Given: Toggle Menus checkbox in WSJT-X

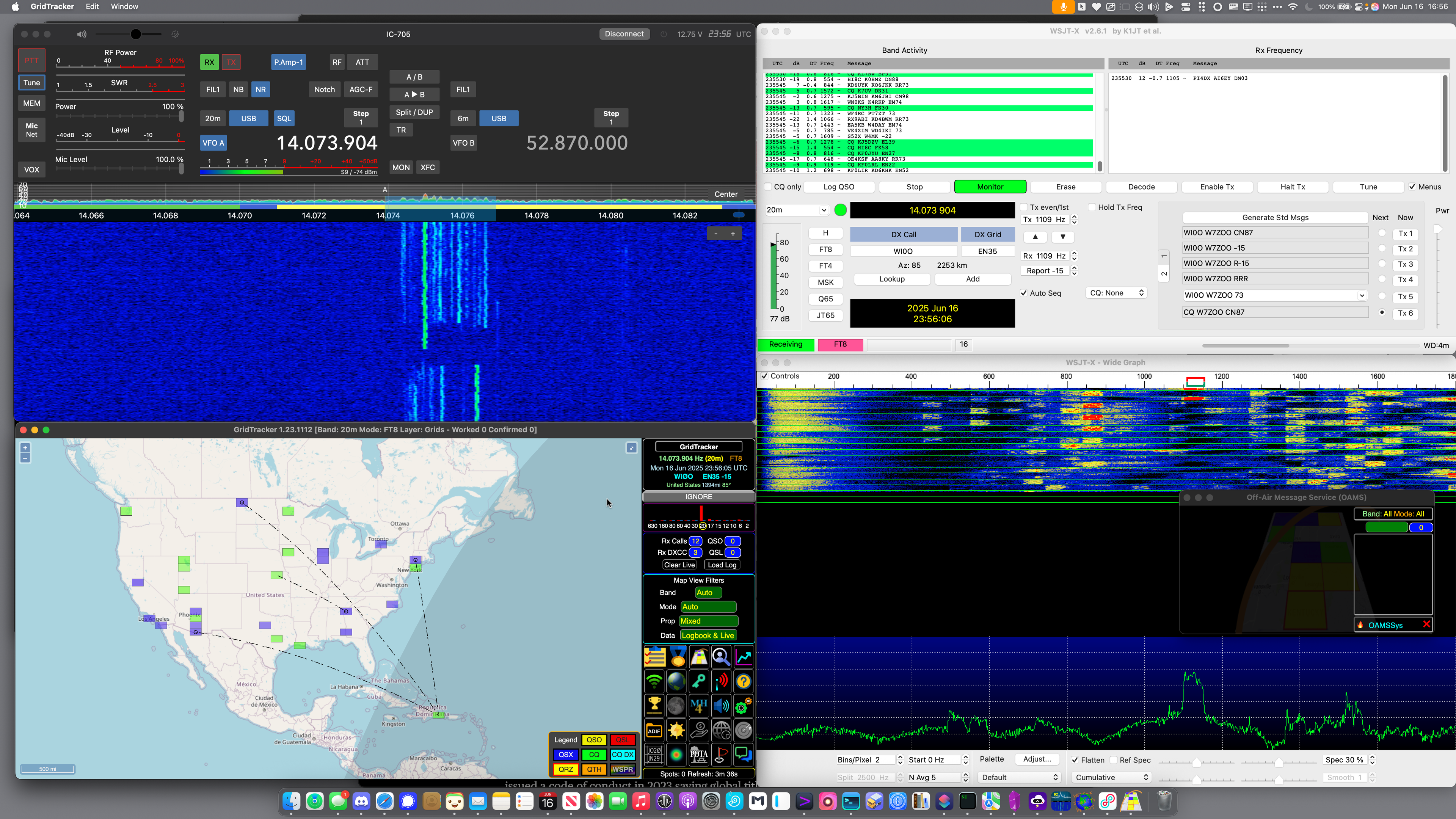Looking at the screenshot, I should point(1412,187).
